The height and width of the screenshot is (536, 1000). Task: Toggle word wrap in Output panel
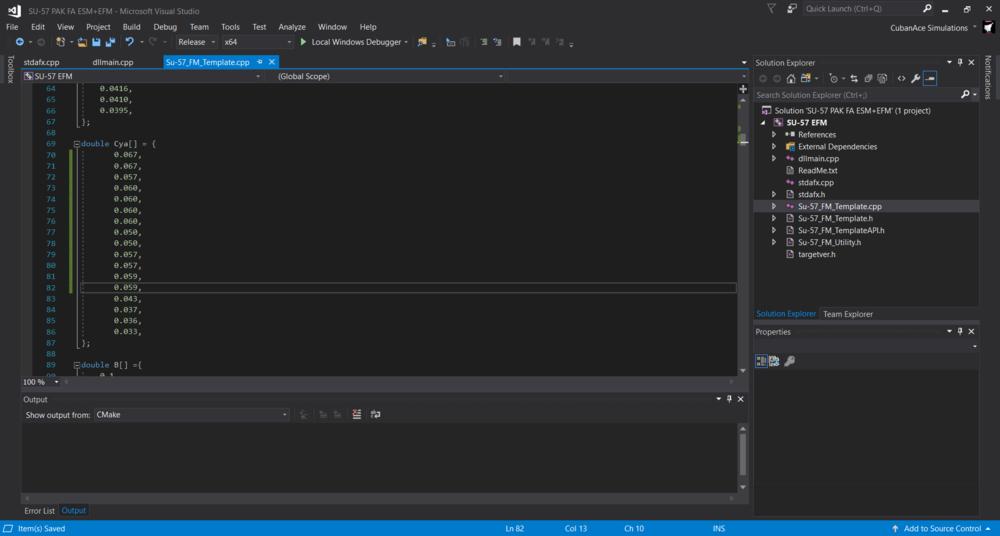[376, 415]
